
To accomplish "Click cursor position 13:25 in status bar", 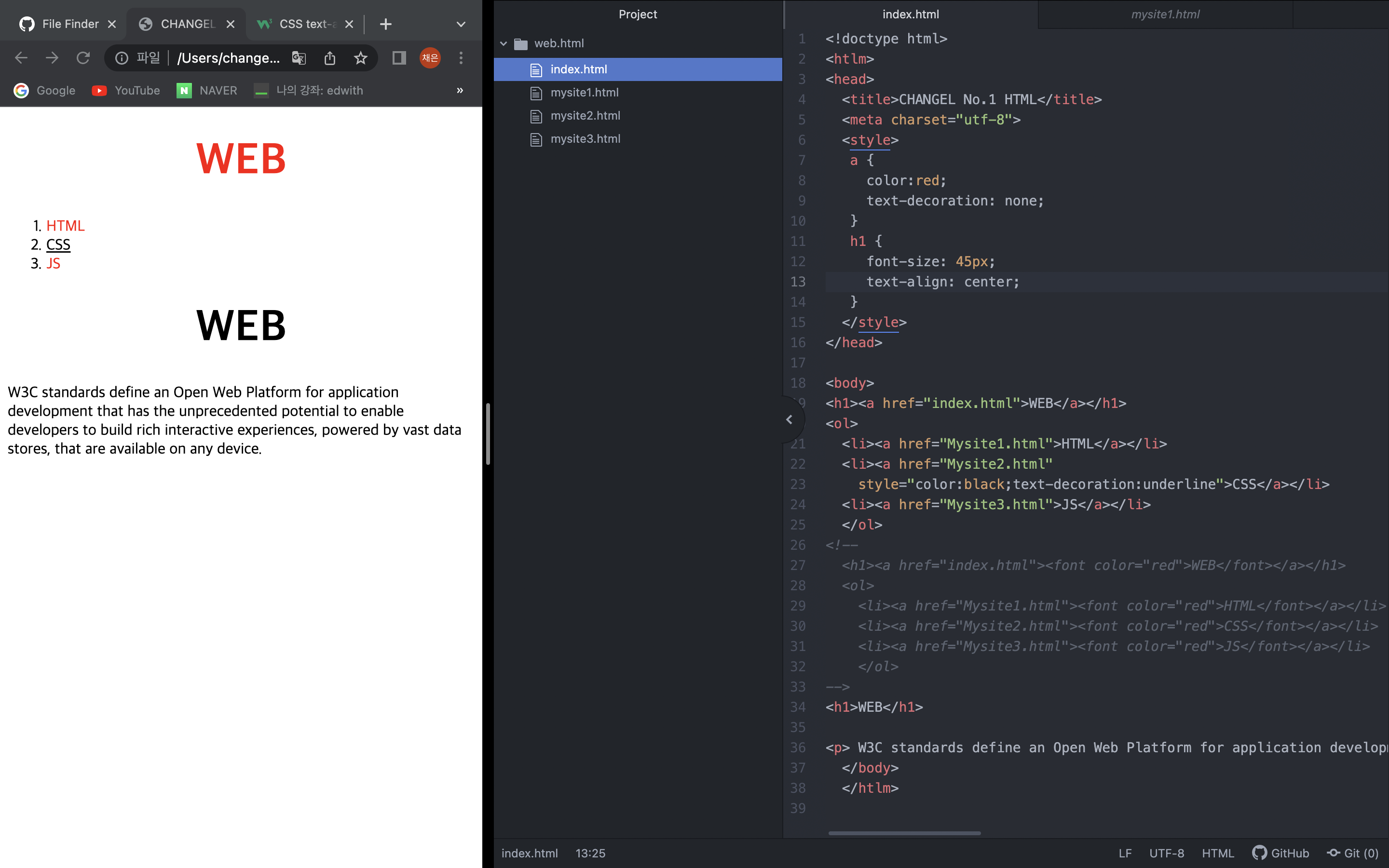I will click(590, 853).
